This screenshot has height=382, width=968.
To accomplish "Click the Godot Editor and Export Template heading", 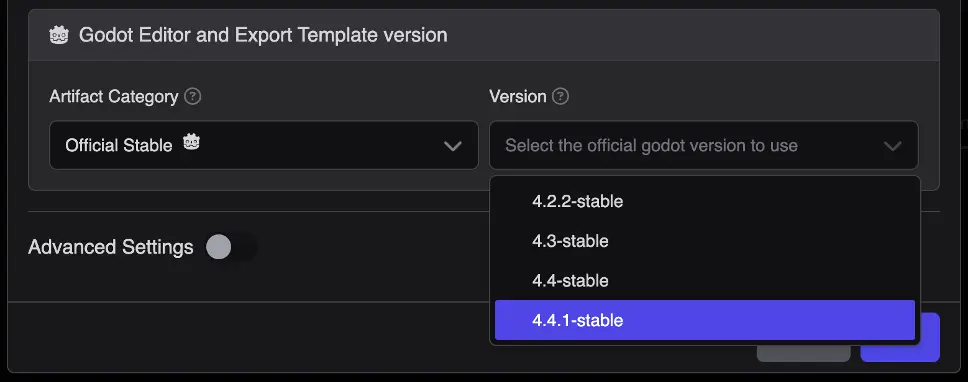I will tap(263, 35).
